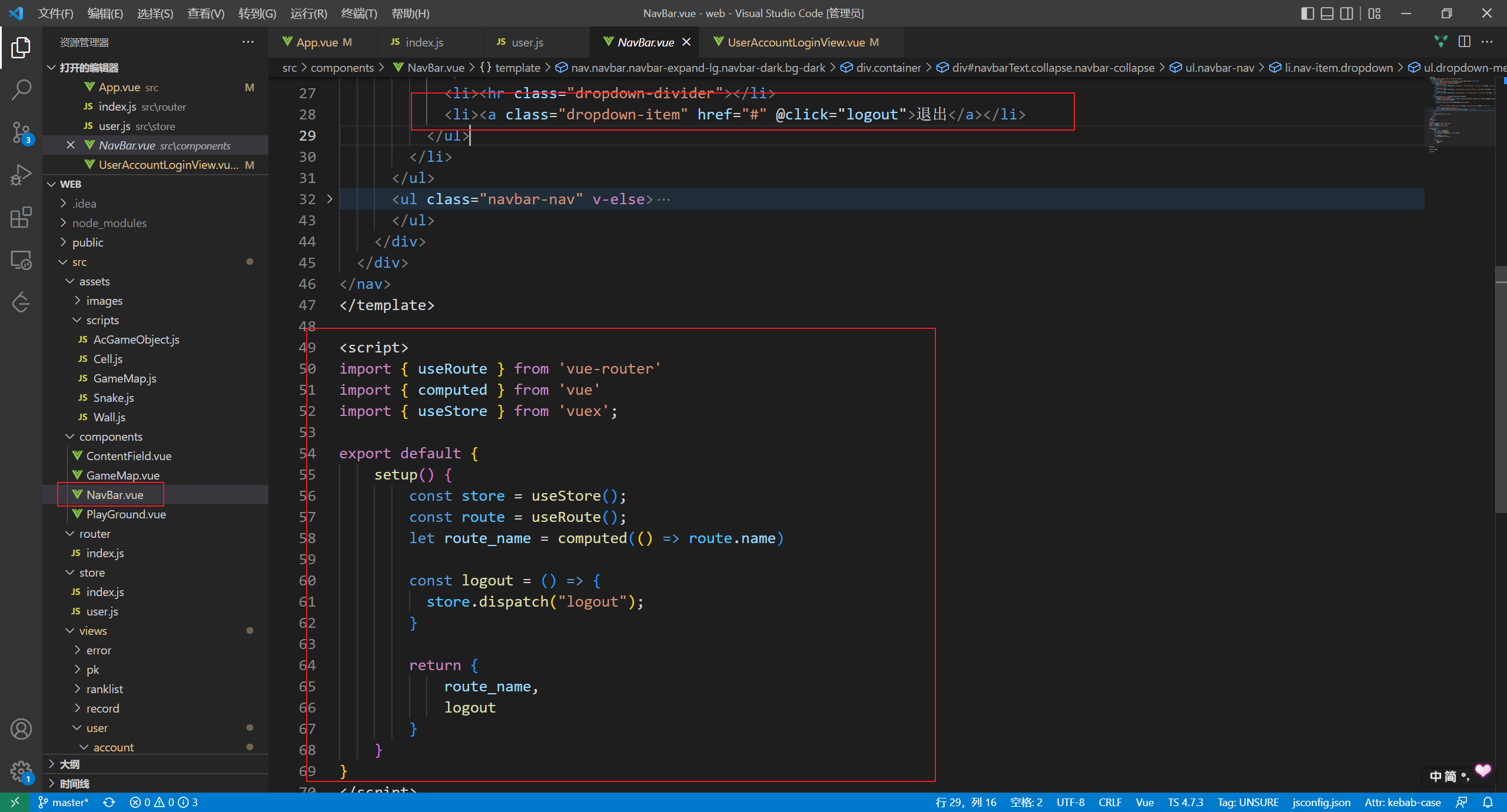The image size is (1507, 812).
Task: Click the VS Code logo icon
Action: click(x=16, y=13)
